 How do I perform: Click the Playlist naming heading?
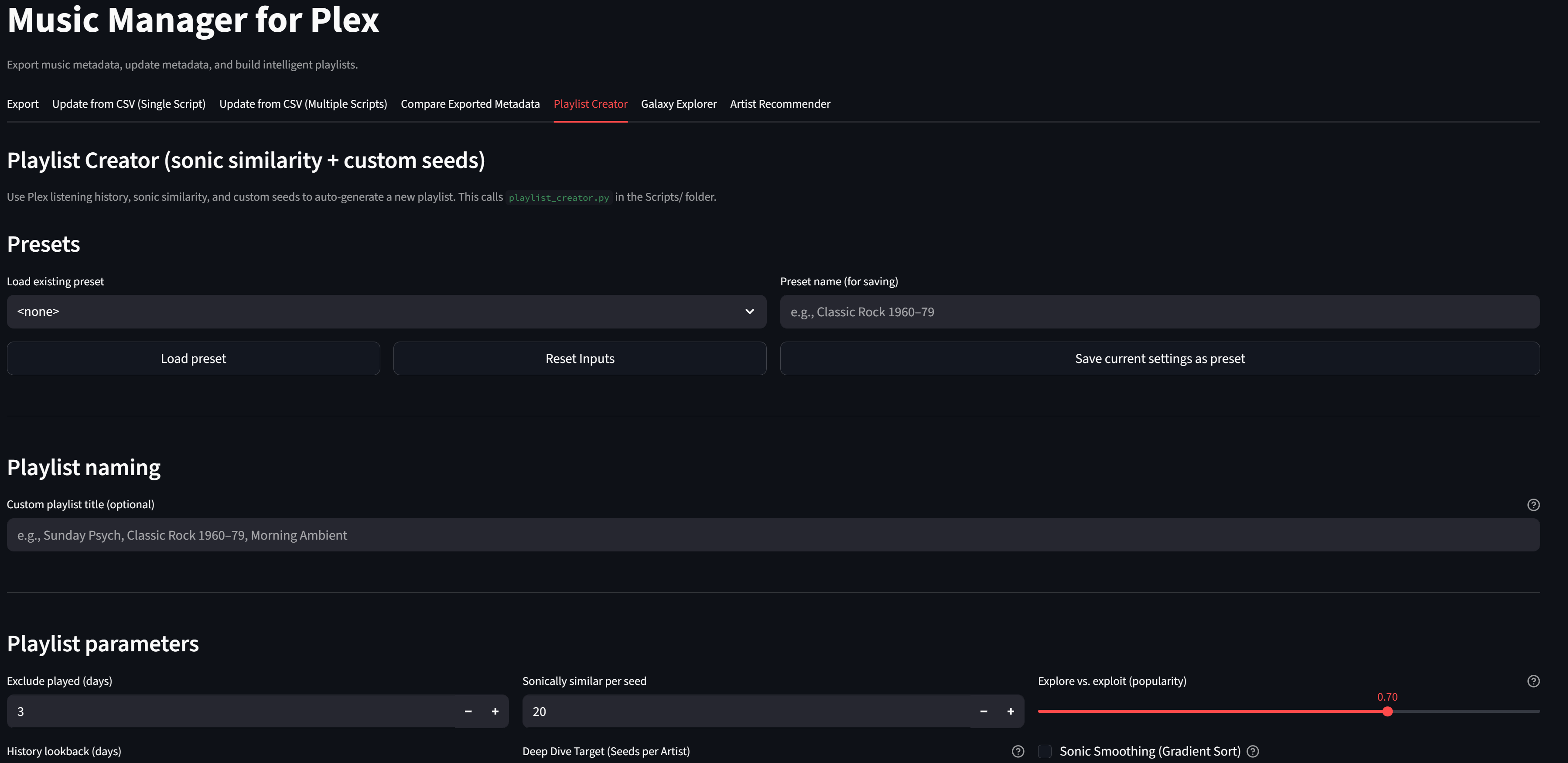tap(83, 468)
